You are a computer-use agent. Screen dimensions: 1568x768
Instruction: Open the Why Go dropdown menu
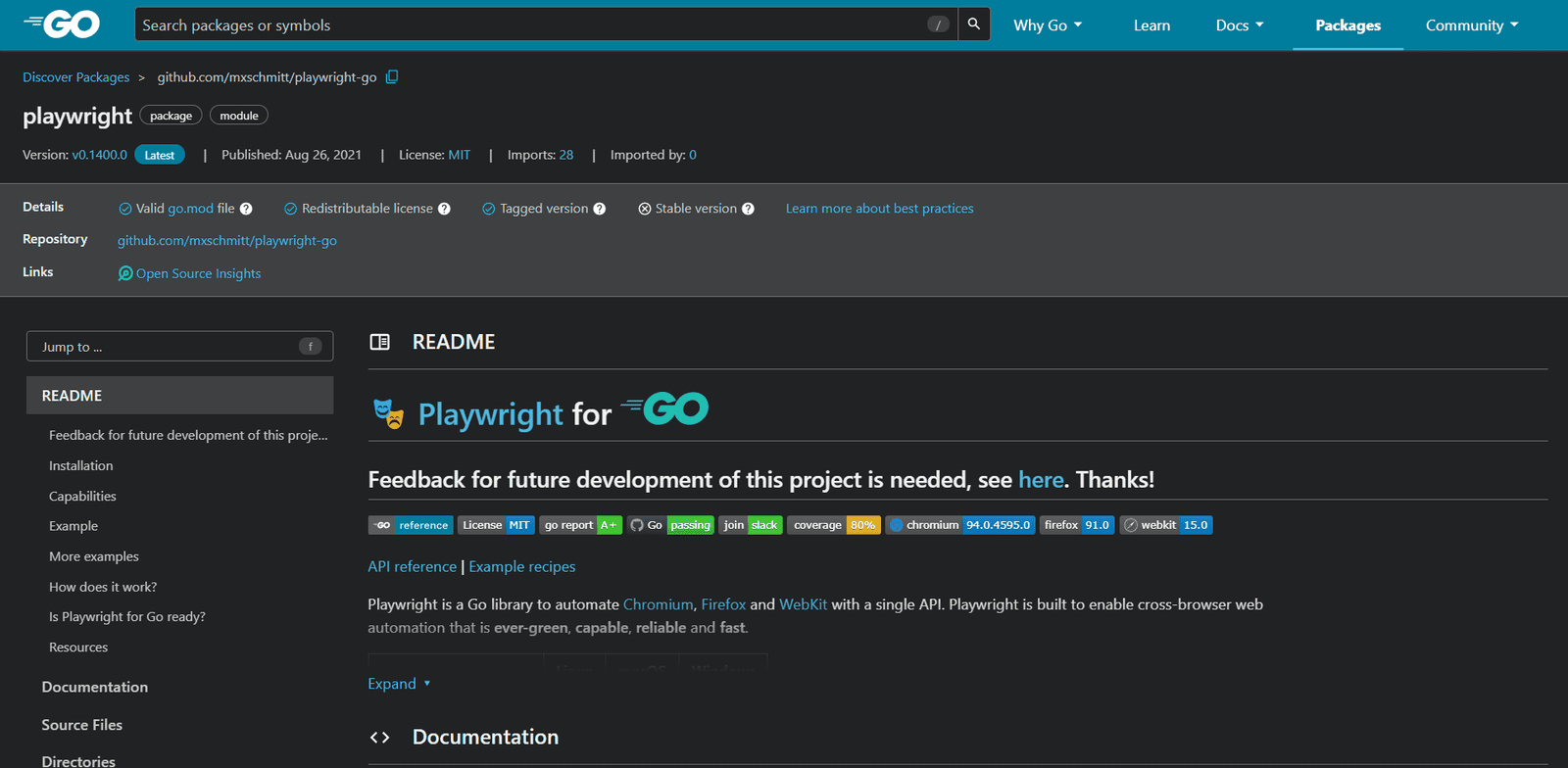1048,25
